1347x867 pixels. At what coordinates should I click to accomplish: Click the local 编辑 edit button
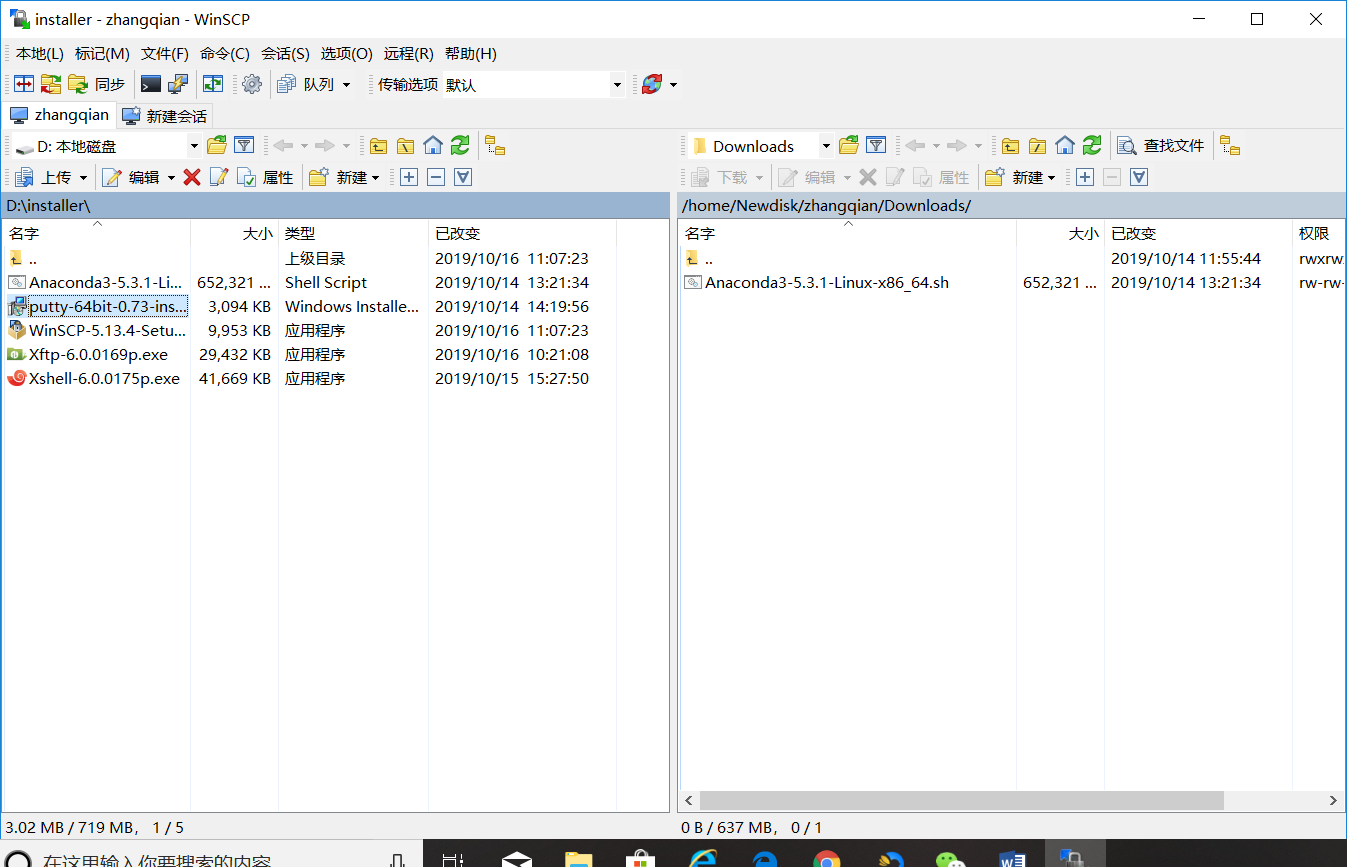(x=132, y=177)
